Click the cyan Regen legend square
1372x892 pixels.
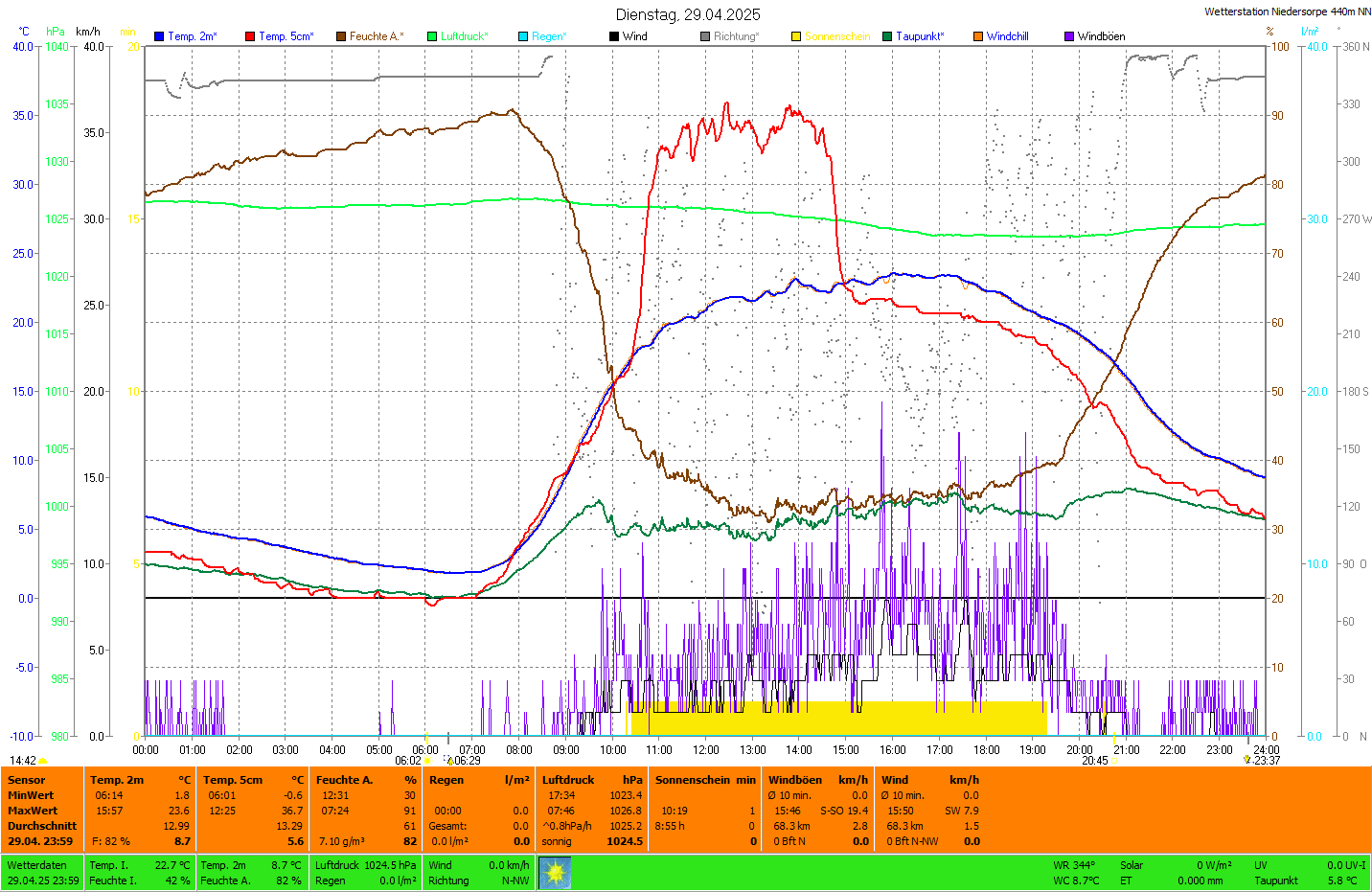(x=523, y=36)
